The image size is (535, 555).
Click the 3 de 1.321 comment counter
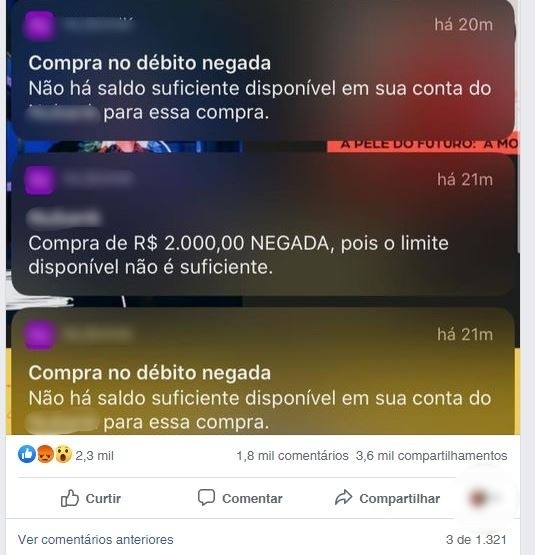tap(476, 539)
